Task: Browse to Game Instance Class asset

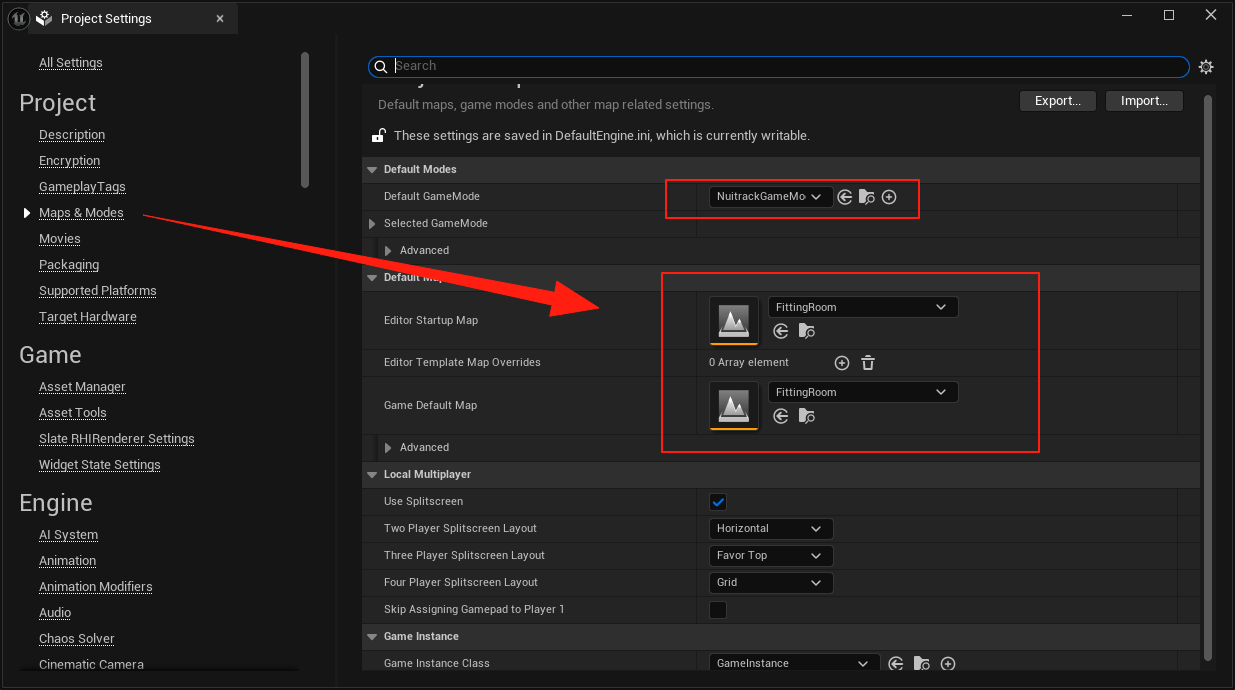Action: [922, 663]
